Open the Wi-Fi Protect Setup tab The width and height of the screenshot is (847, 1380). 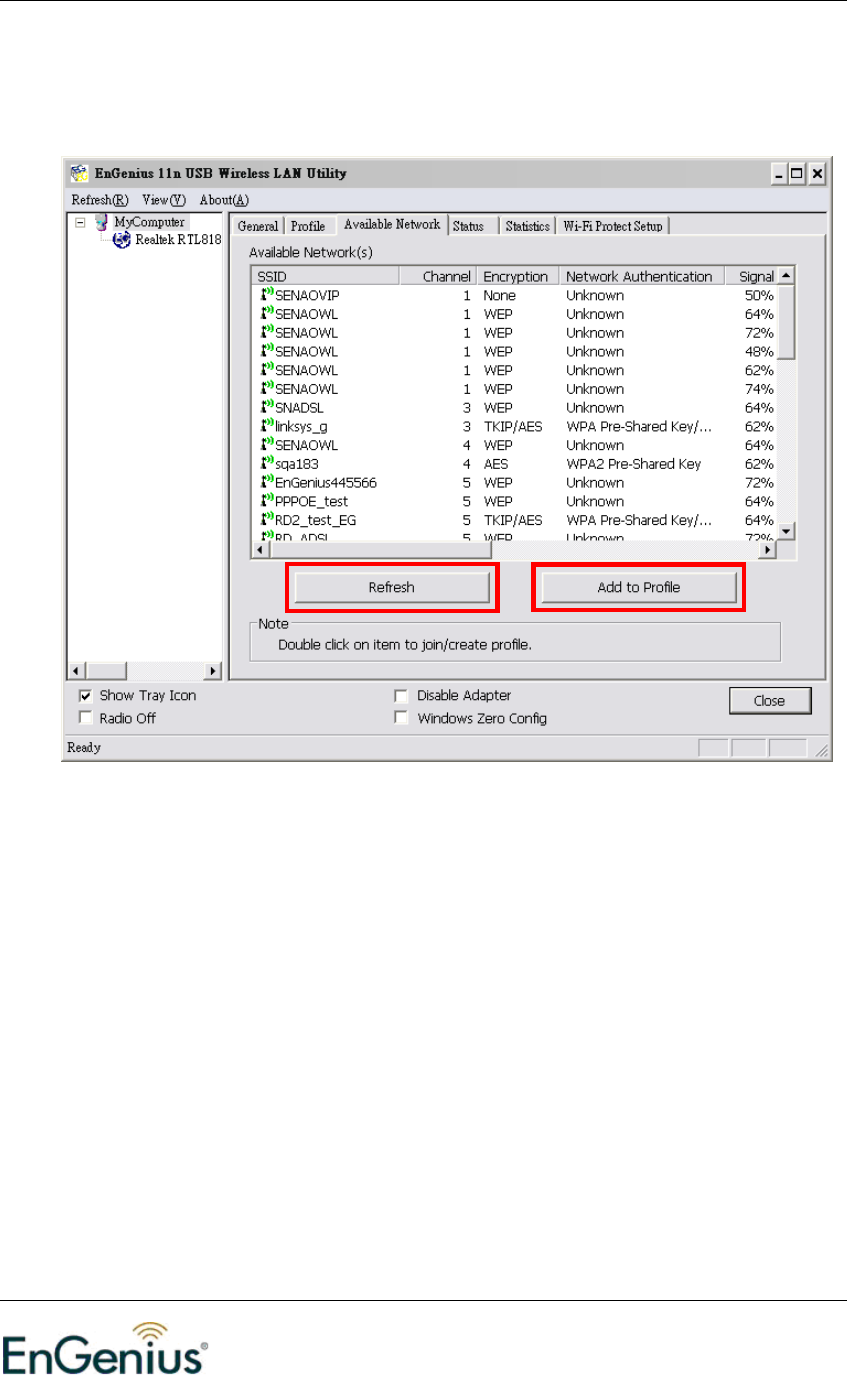pyautogui.click(x=612, y=227)
